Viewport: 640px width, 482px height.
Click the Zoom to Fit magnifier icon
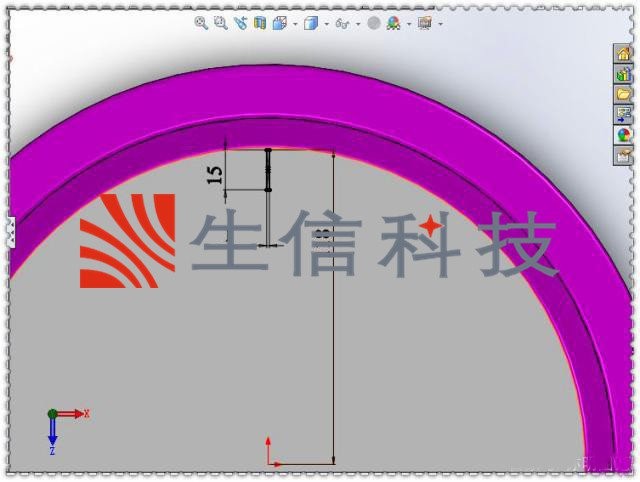(201, 23)
